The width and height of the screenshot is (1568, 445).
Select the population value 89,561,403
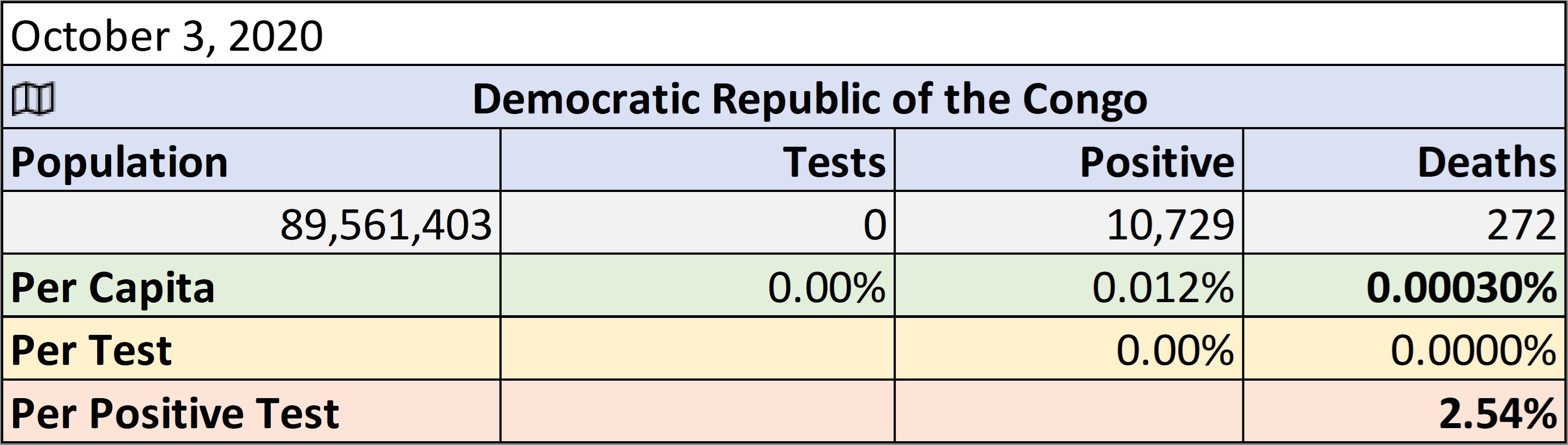[251, 223]
